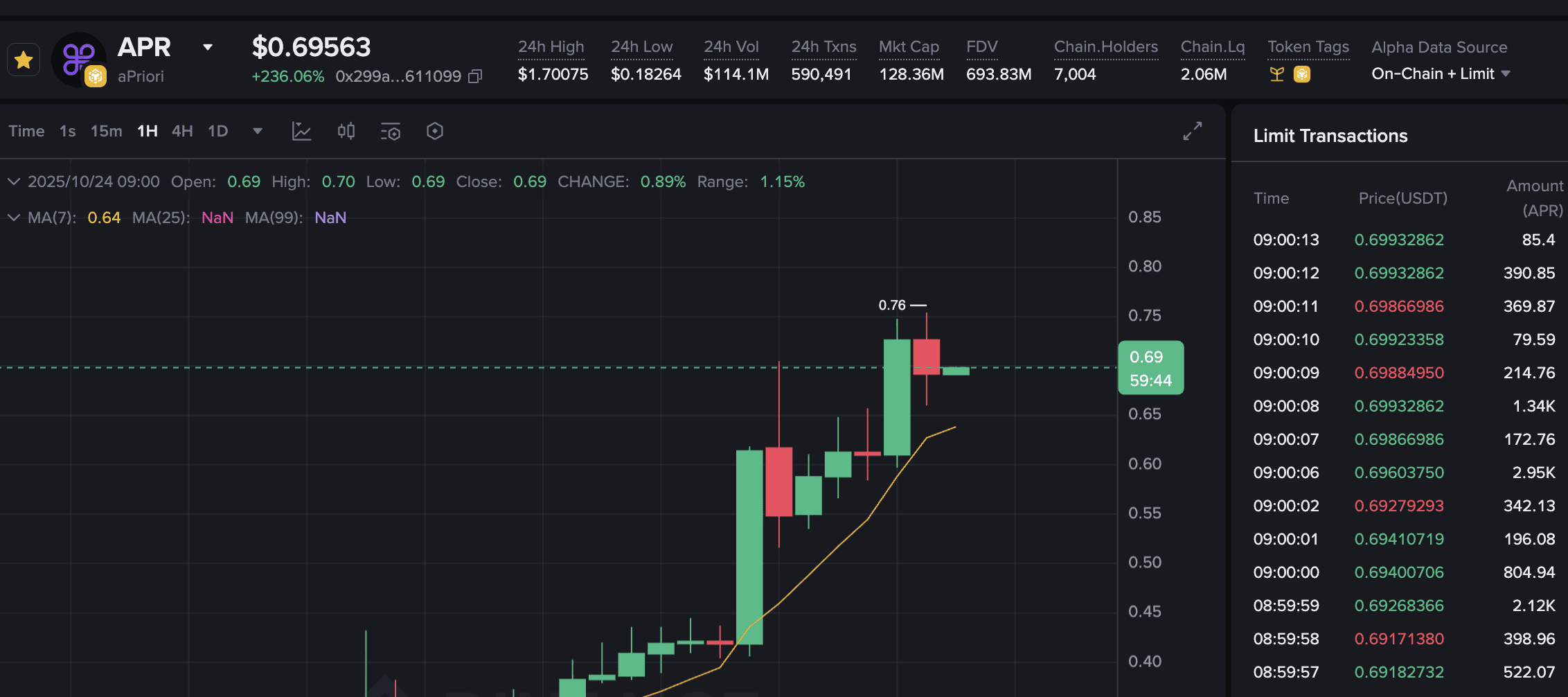This screenshot has height=697, width=1568.
Task: Click the Time column header
Action: coord(1272,198)
